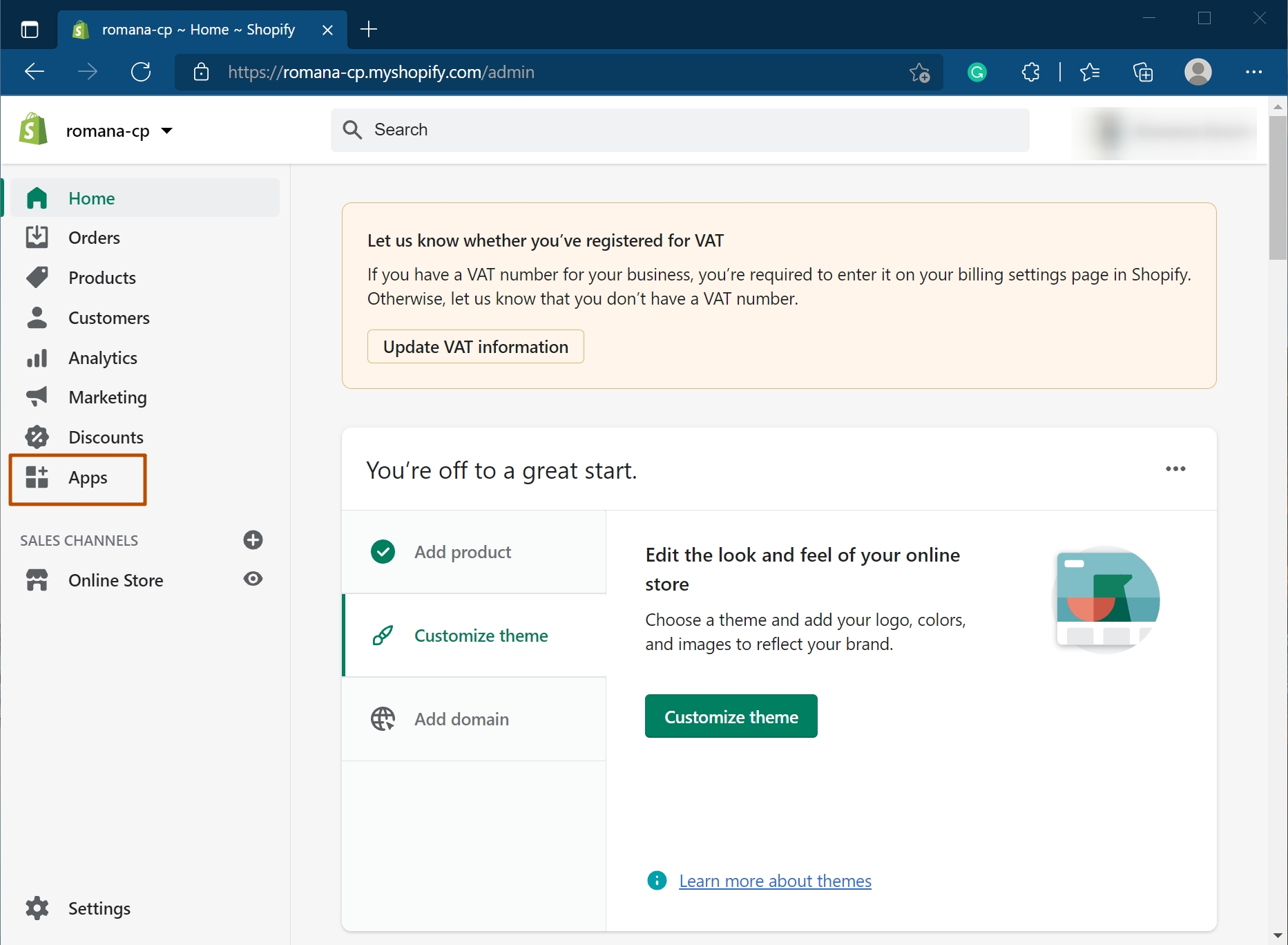
Task: Open Orders in sidebar
Action: (145, 238)
